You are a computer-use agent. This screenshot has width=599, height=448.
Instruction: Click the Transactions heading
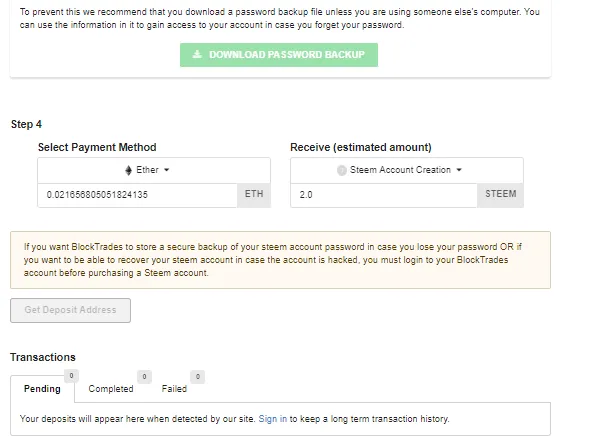click(x=43, y=357)
